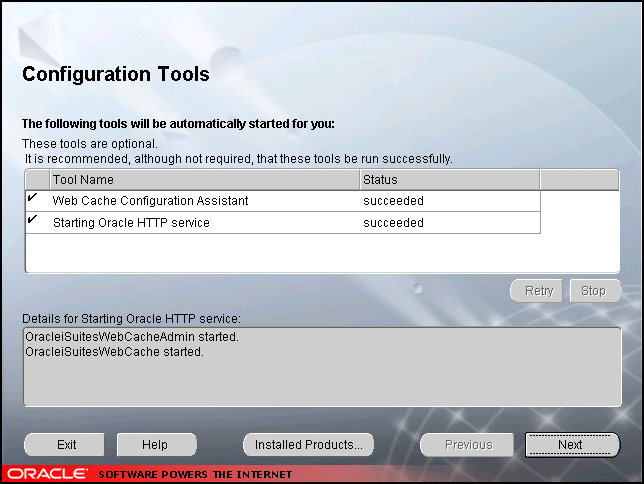This screenshot has width=644, height=484.
Task: Click the Next button
Action: pos(572,445)
